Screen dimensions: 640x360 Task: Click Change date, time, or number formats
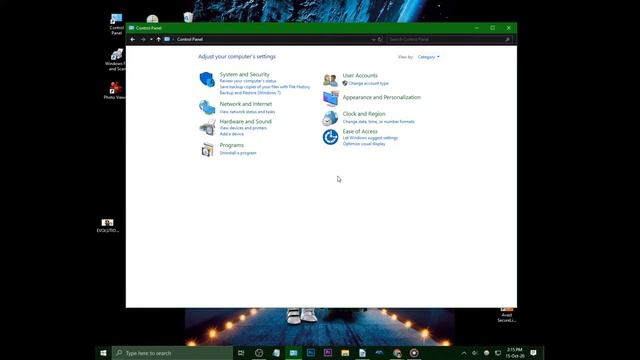378,122
